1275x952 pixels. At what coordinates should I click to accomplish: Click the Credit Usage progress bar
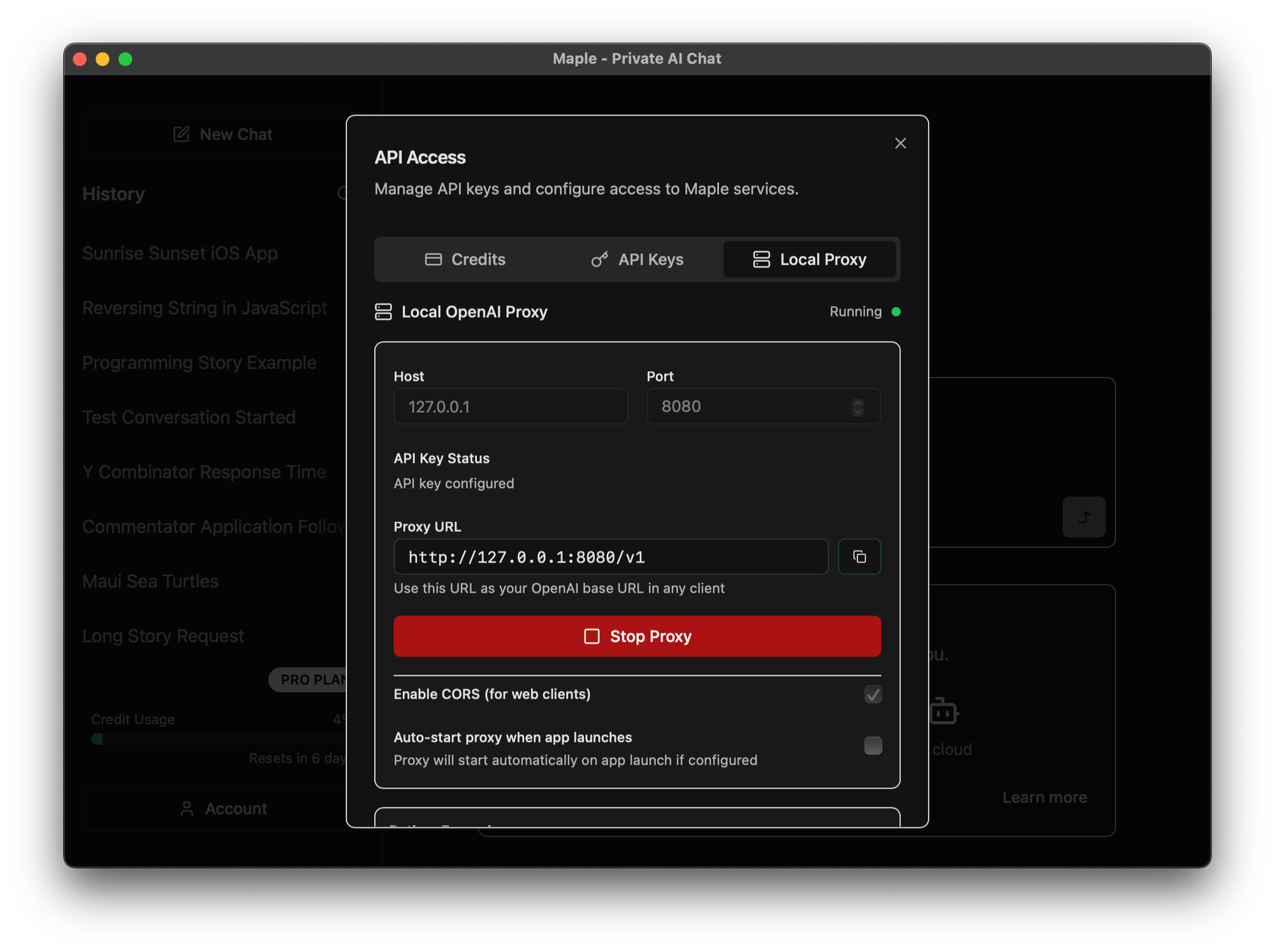(x=217, y=739)
